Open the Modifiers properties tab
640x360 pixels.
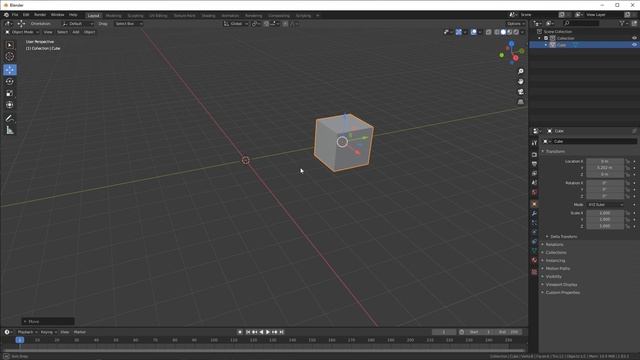[534, 213]
